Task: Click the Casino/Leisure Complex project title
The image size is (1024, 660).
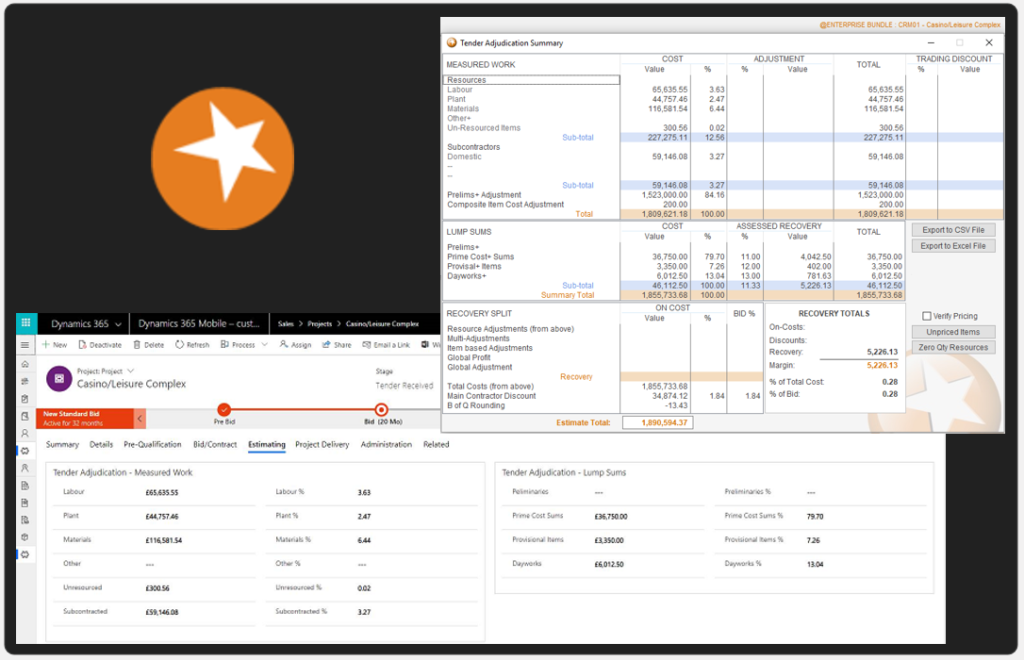Action: coord(131,384)
